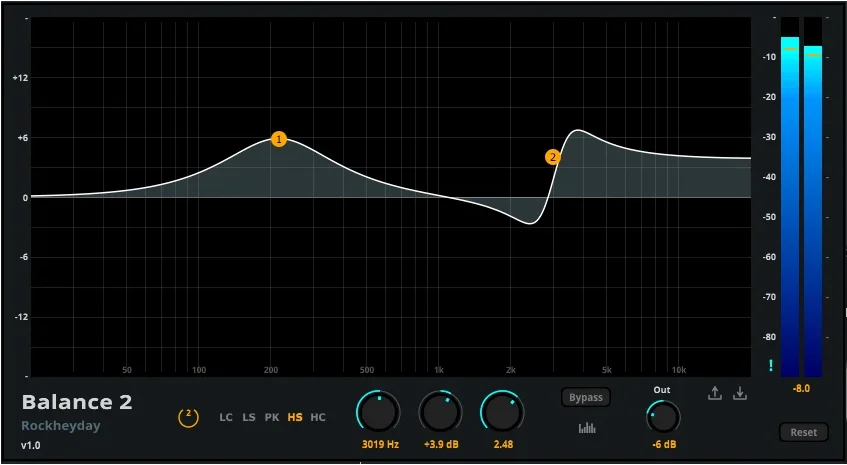Click the Reset button

(804, 432)
